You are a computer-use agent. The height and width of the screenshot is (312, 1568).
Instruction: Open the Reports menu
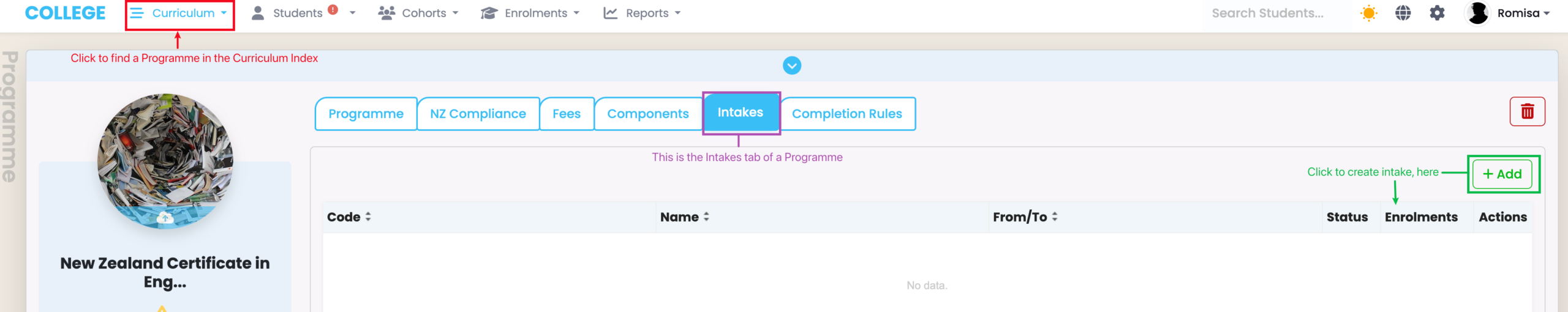[x=642, y=13]
